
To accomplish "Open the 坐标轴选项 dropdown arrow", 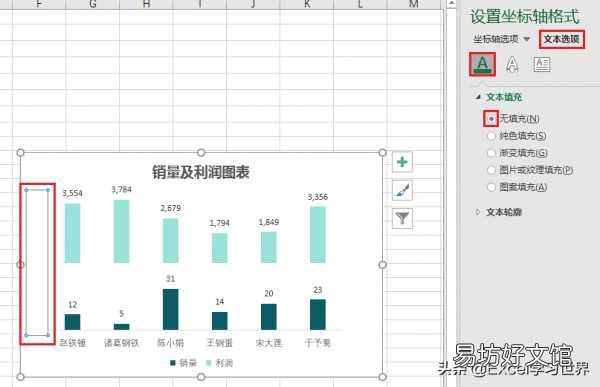I will (527, 39).
